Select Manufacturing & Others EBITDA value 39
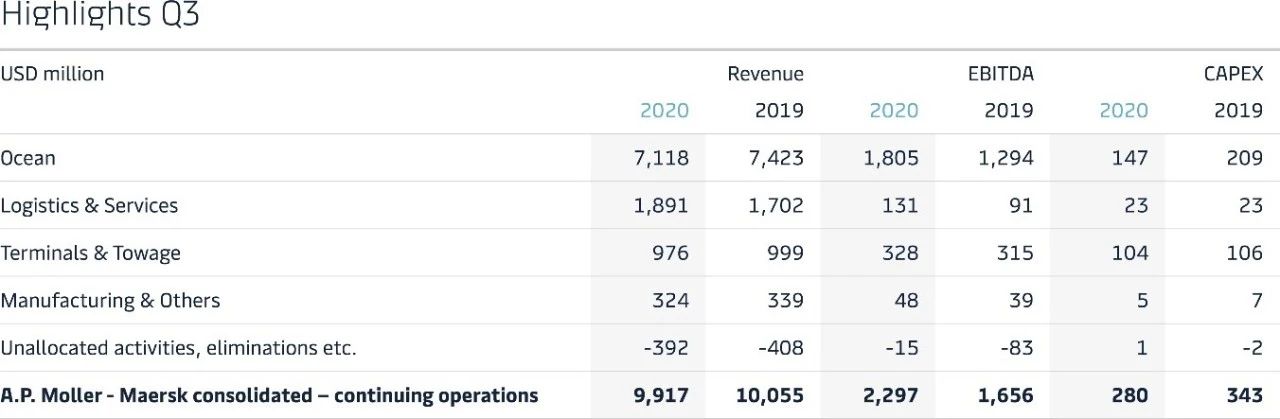Screen dimensions: 1280x419 1021,300
